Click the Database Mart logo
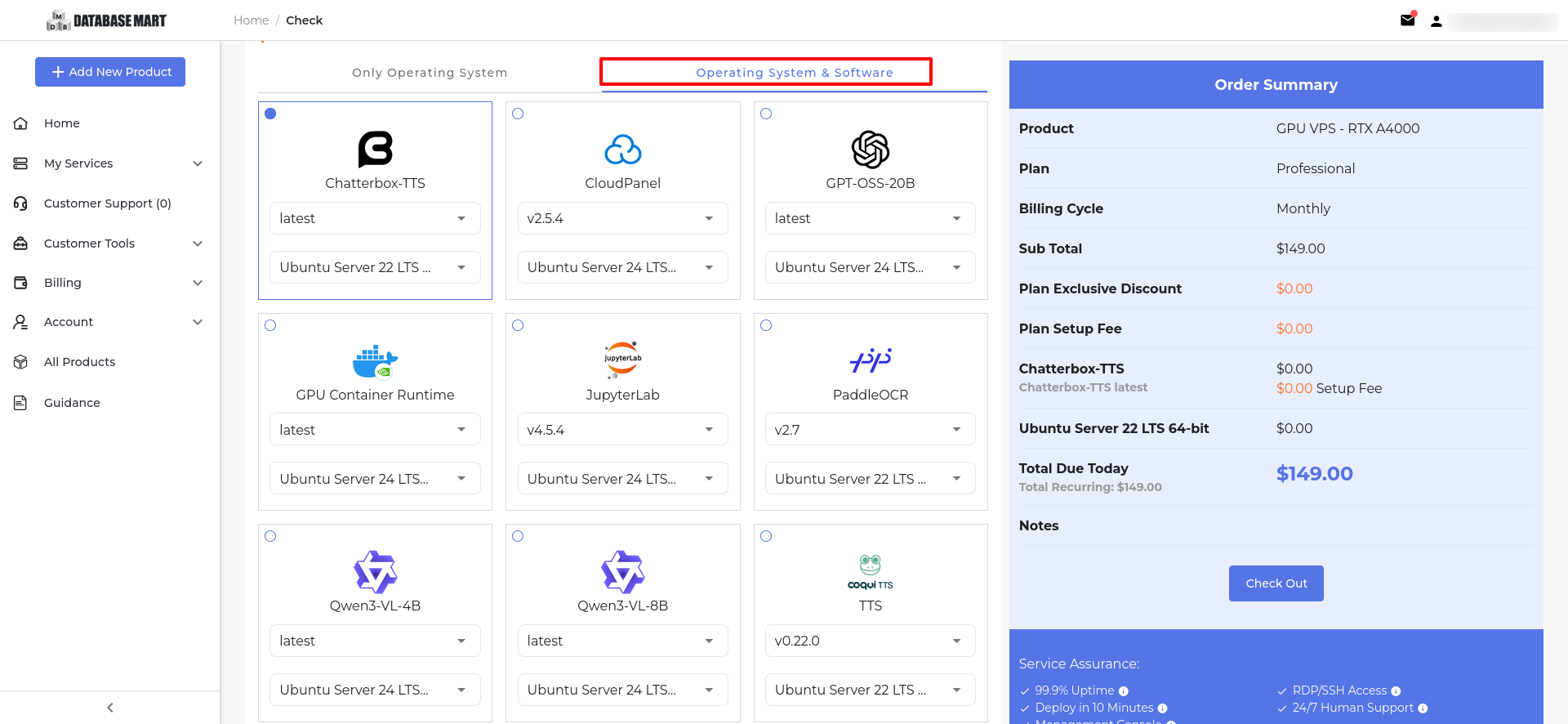This screenshot has height=724, width=1568. tap(107, 20)
